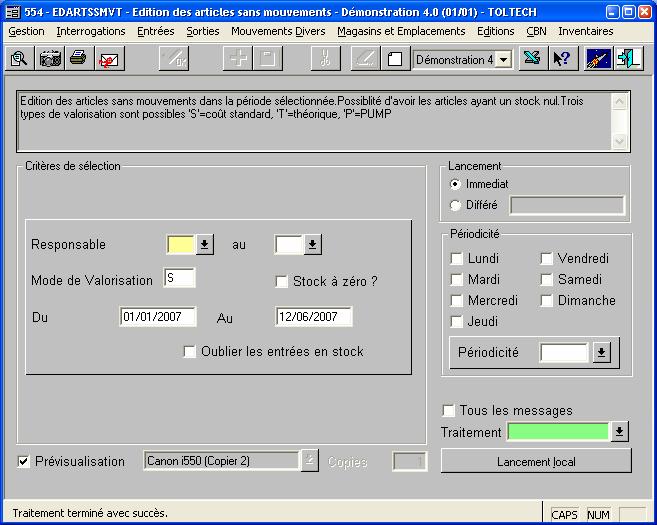The width and height of the screenshot is (657, 525).
Task: Select the 'Différé' launch radio button
Action: 456,205
